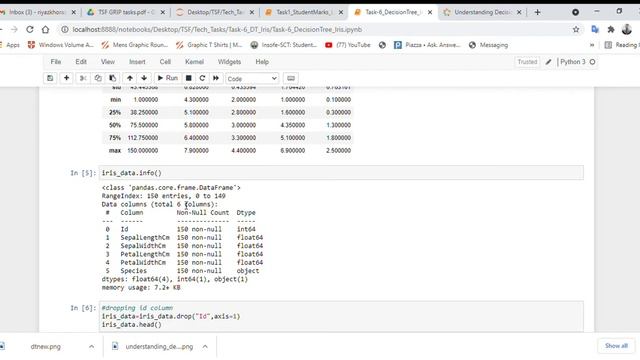
Task: Paste cells below icon in the toolbar
Action: 113,78
